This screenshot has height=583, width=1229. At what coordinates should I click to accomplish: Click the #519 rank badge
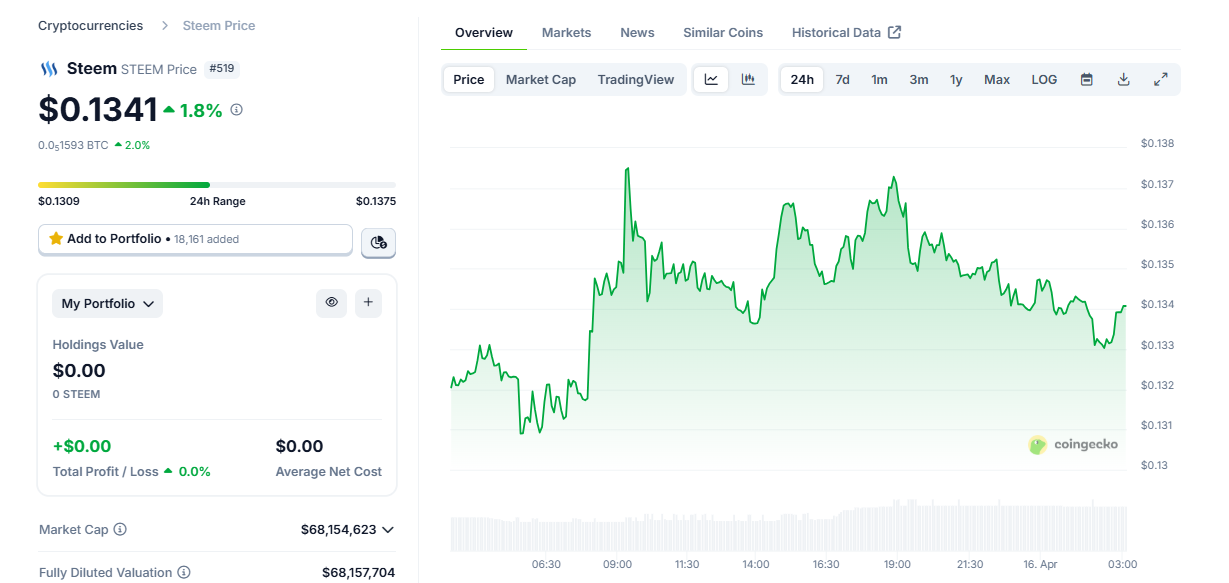pyautogui.click(x=222, y=69)
